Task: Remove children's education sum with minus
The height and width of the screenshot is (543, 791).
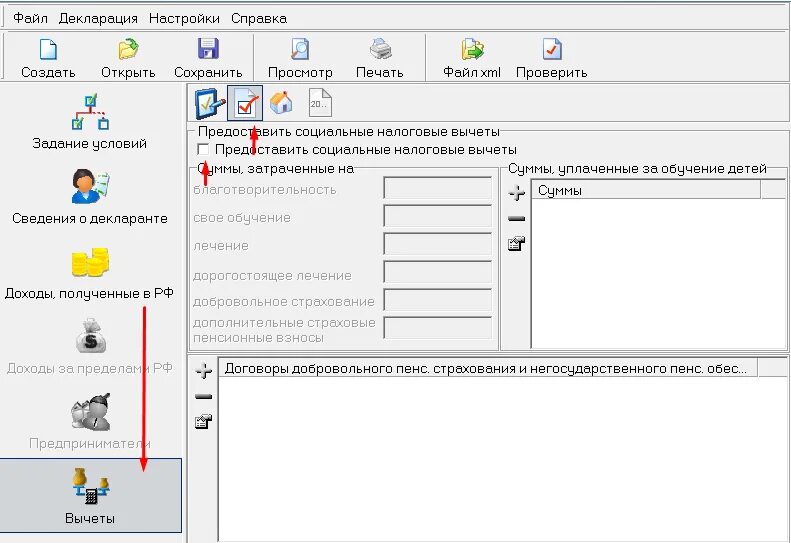Action: click(516, 219)
